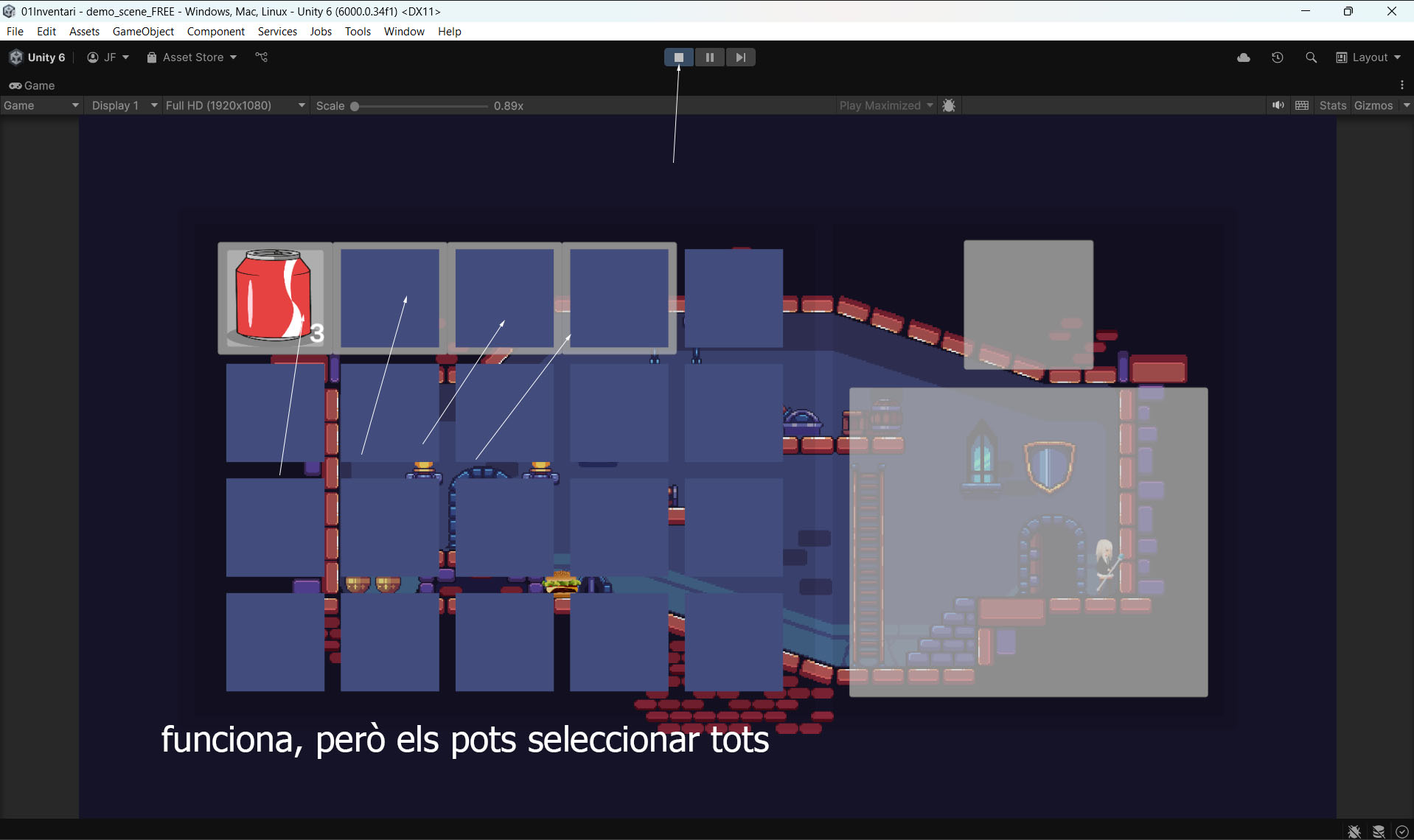Toggle Gizmos in Game view
The height and width of the screenshot is (840, 1414).
[x=1373, y=105]
